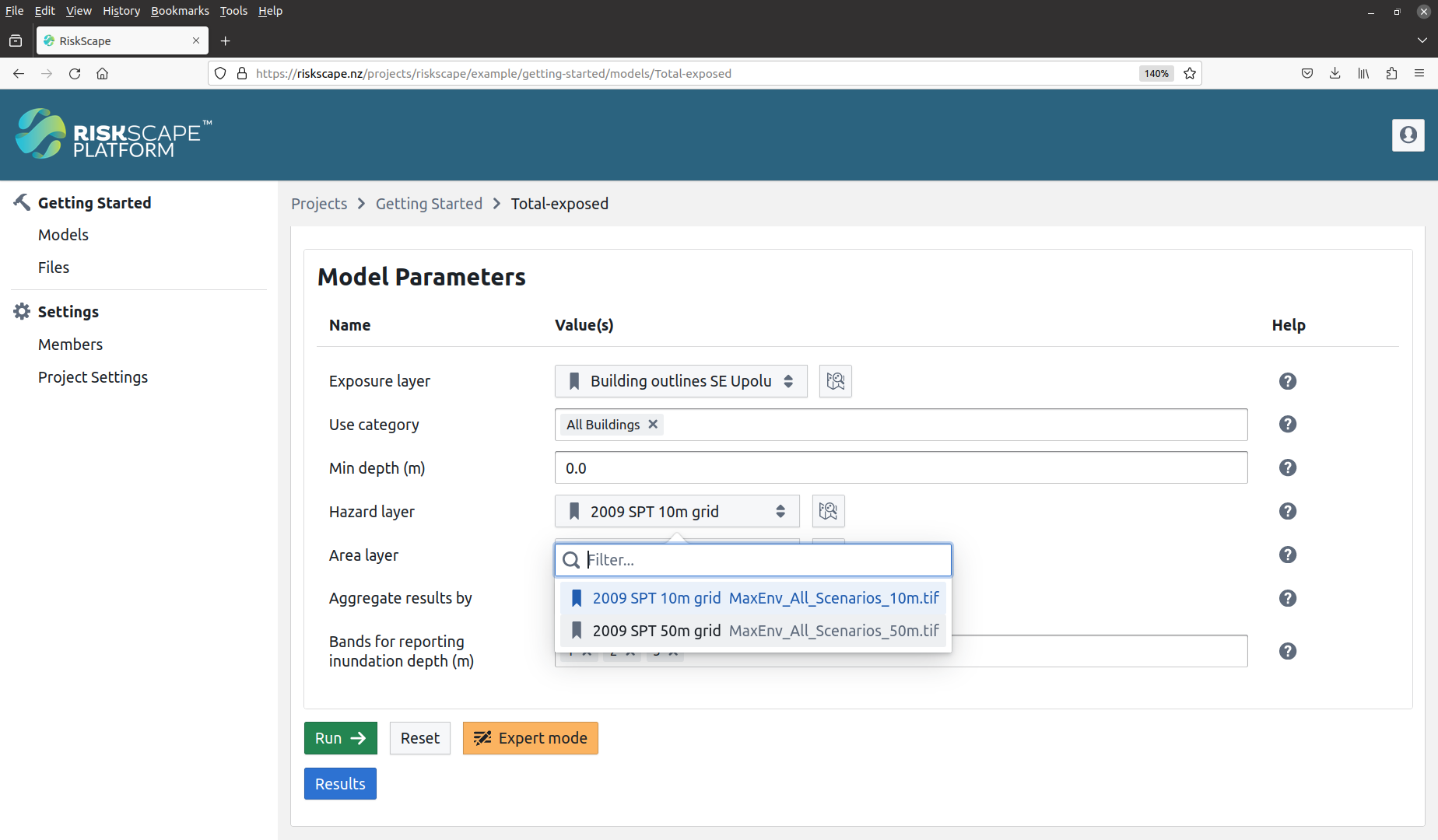
Task: Open Firefox View menu
Action: (79, 11)
